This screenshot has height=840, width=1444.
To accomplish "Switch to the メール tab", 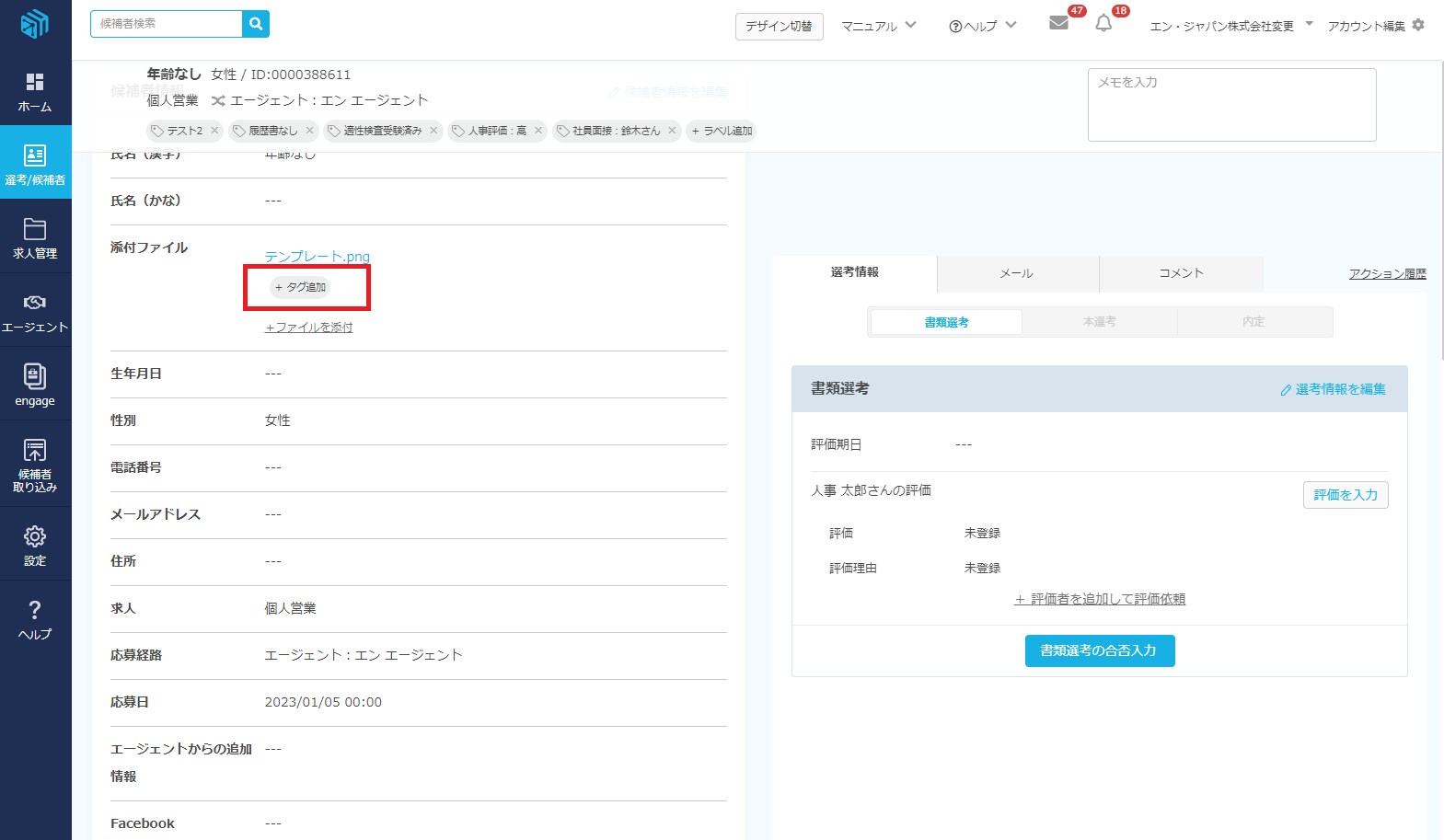I will point(1017,273).
